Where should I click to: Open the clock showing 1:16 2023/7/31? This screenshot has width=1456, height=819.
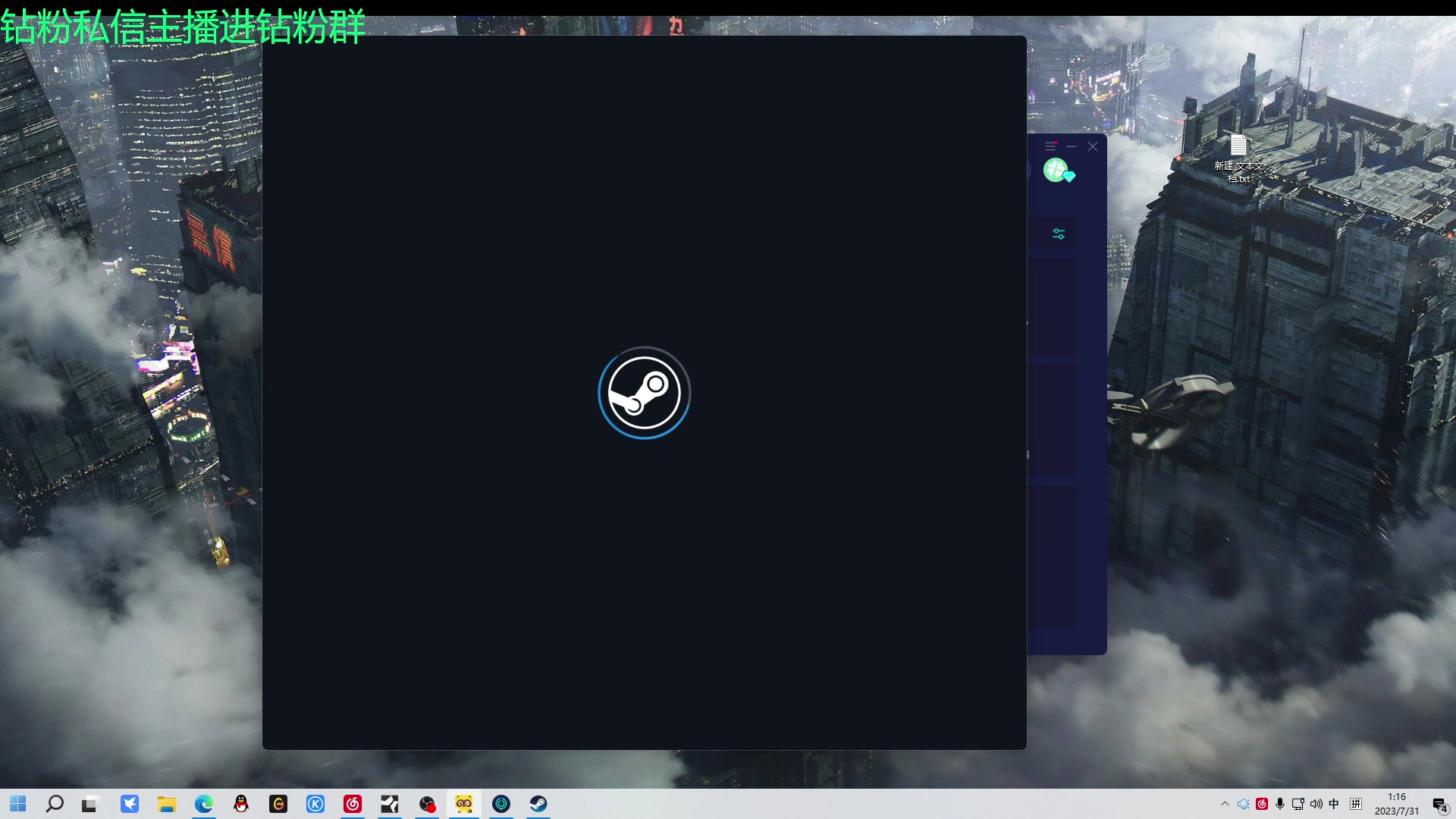[1396, 804]
